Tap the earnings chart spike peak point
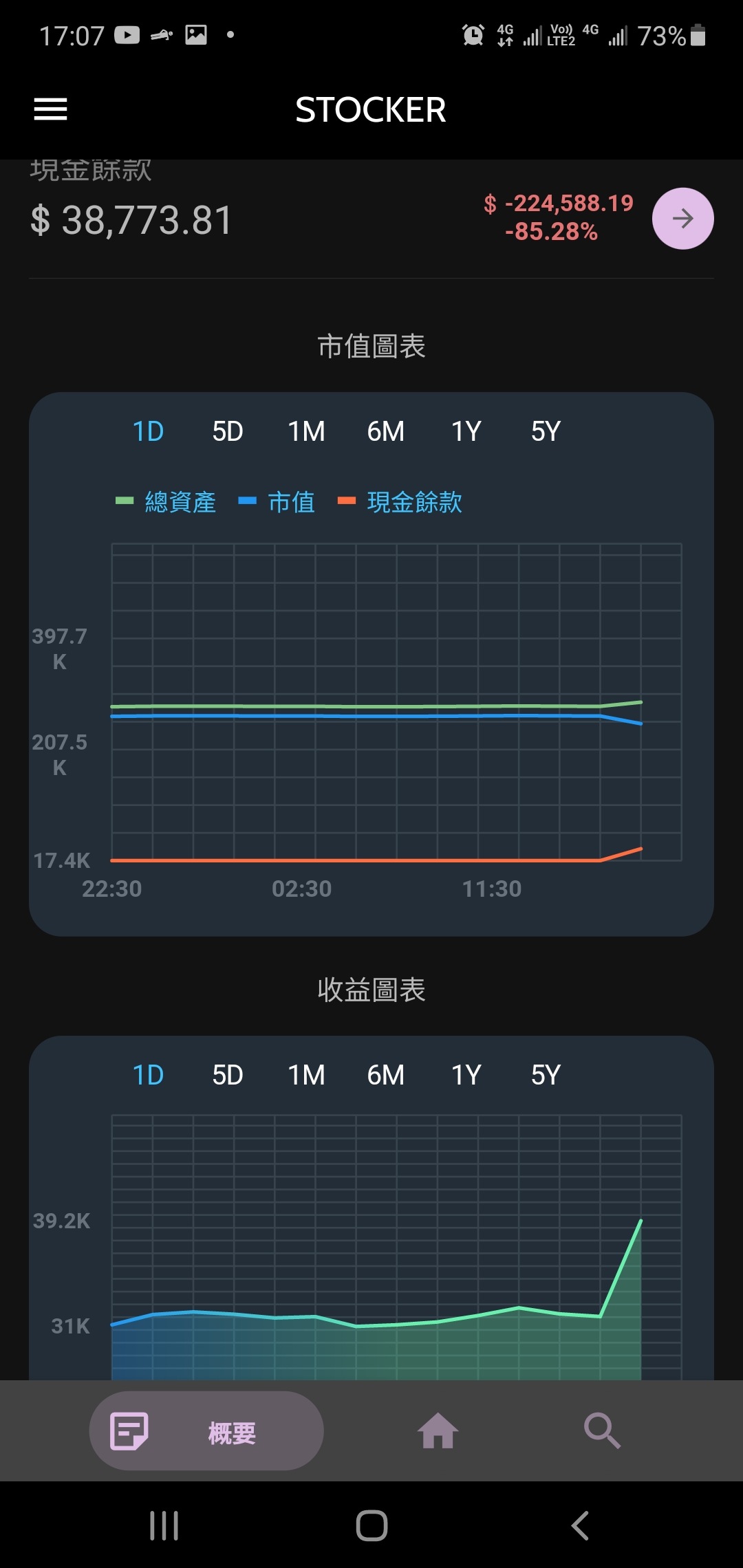743x1568 pixels. (640, 1221)
